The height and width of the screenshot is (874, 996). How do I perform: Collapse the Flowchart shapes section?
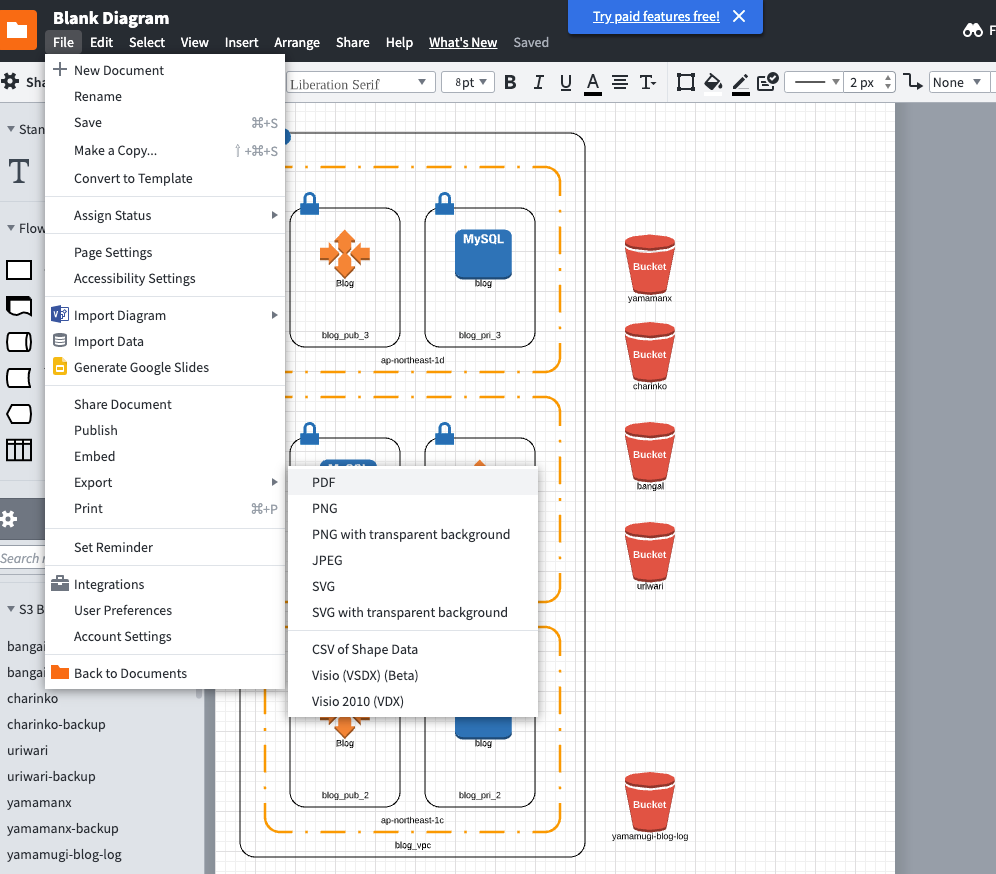pyautogui.click(x=11, y=228)
